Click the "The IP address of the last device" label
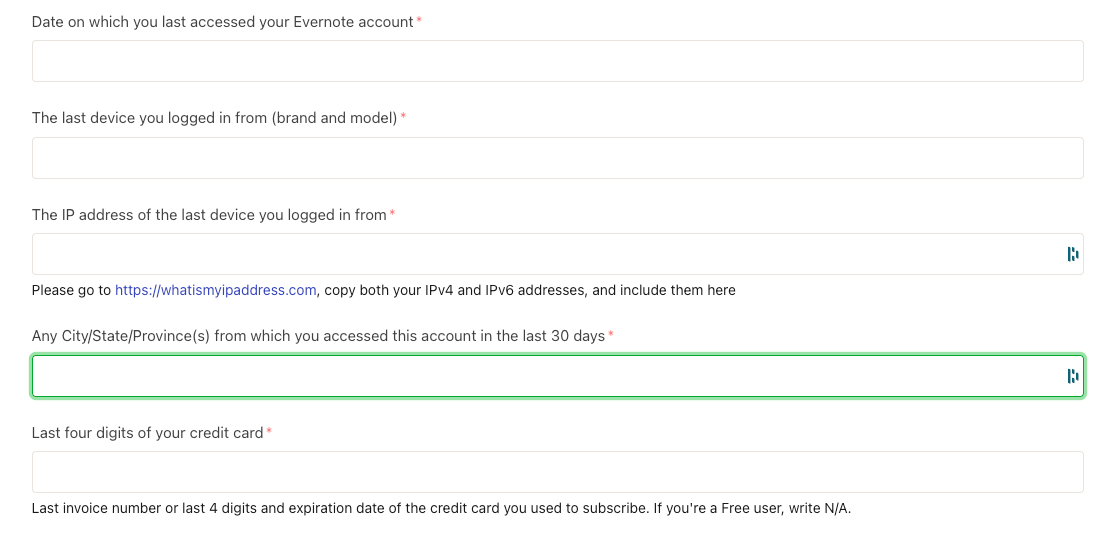This screenshot has width=1113, height=533. [209, 215]
